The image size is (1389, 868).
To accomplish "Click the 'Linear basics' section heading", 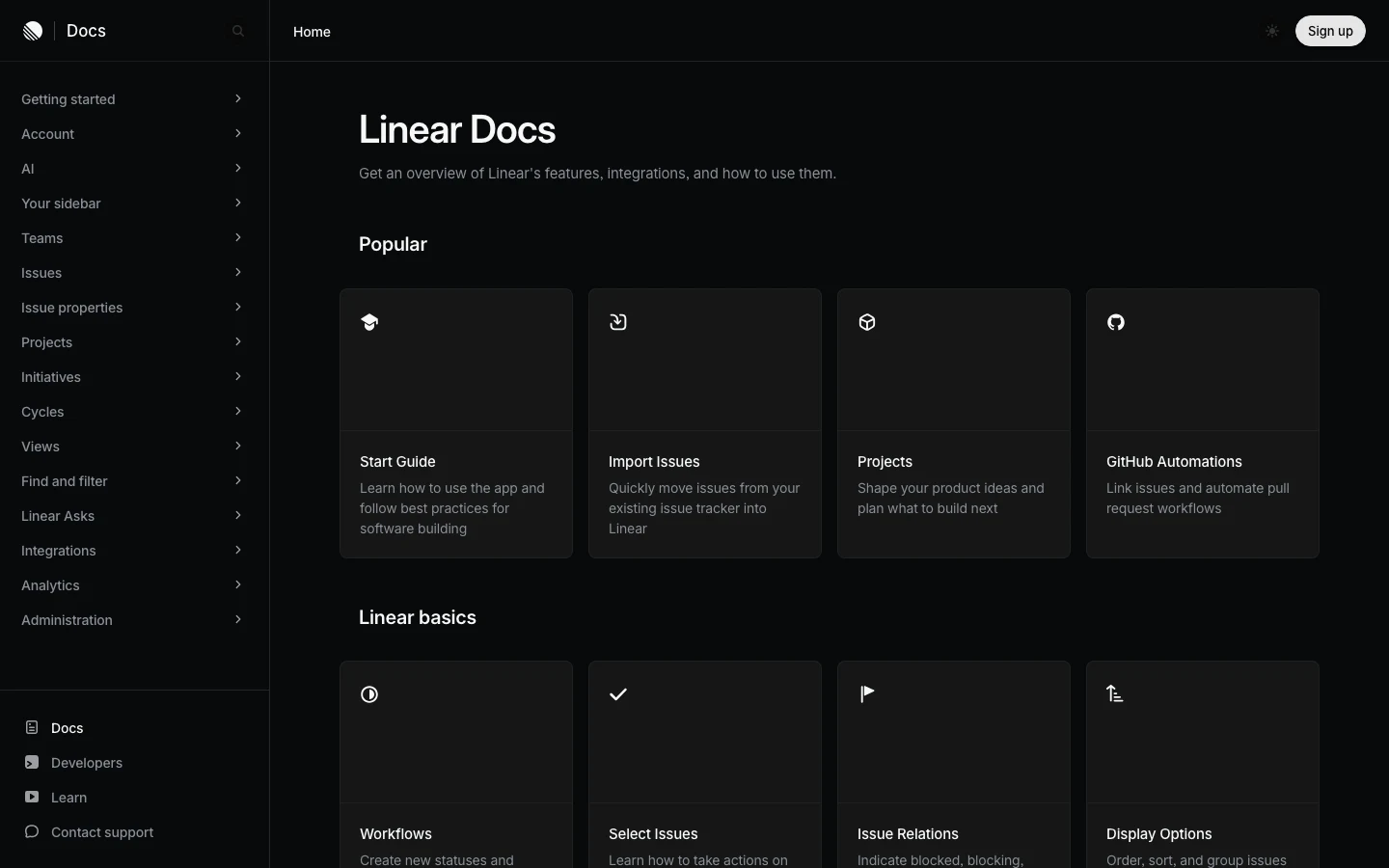I will click(418, 617).
